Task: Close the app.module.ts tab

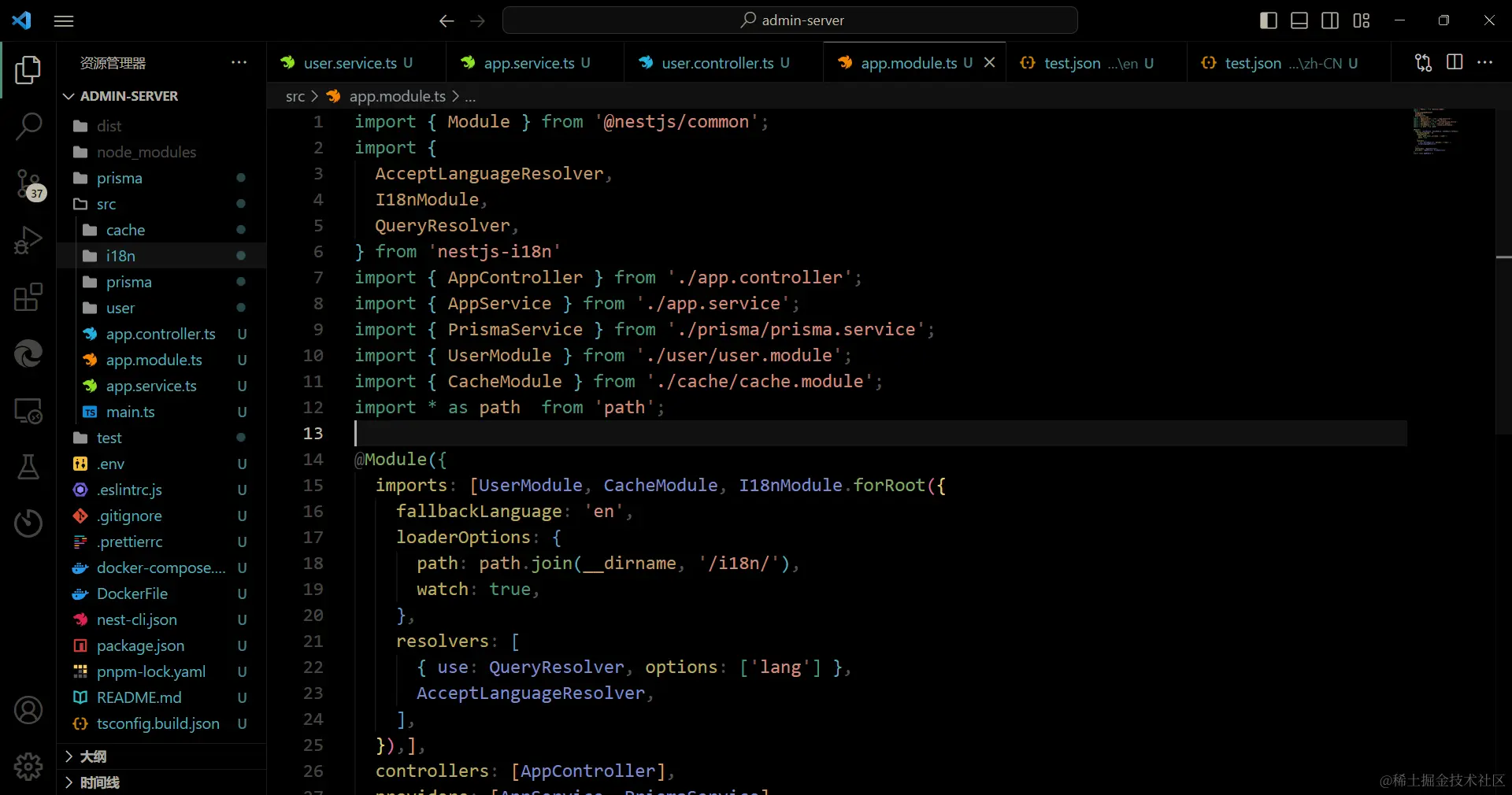Action: pos(990,63)
